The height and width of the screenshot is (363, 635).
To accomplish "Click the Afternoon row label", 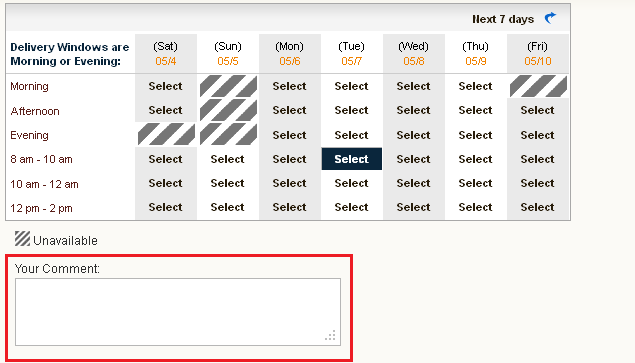I will pyautogui.click(x=35, y=111).
